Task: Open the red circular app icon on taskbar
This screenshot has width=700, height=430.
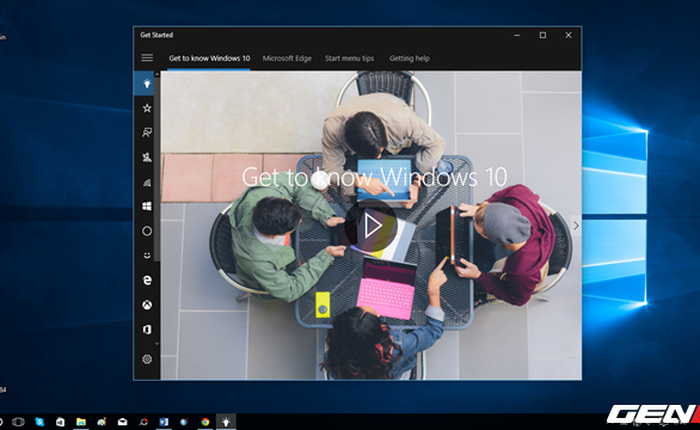Action: tap(143, 422)
